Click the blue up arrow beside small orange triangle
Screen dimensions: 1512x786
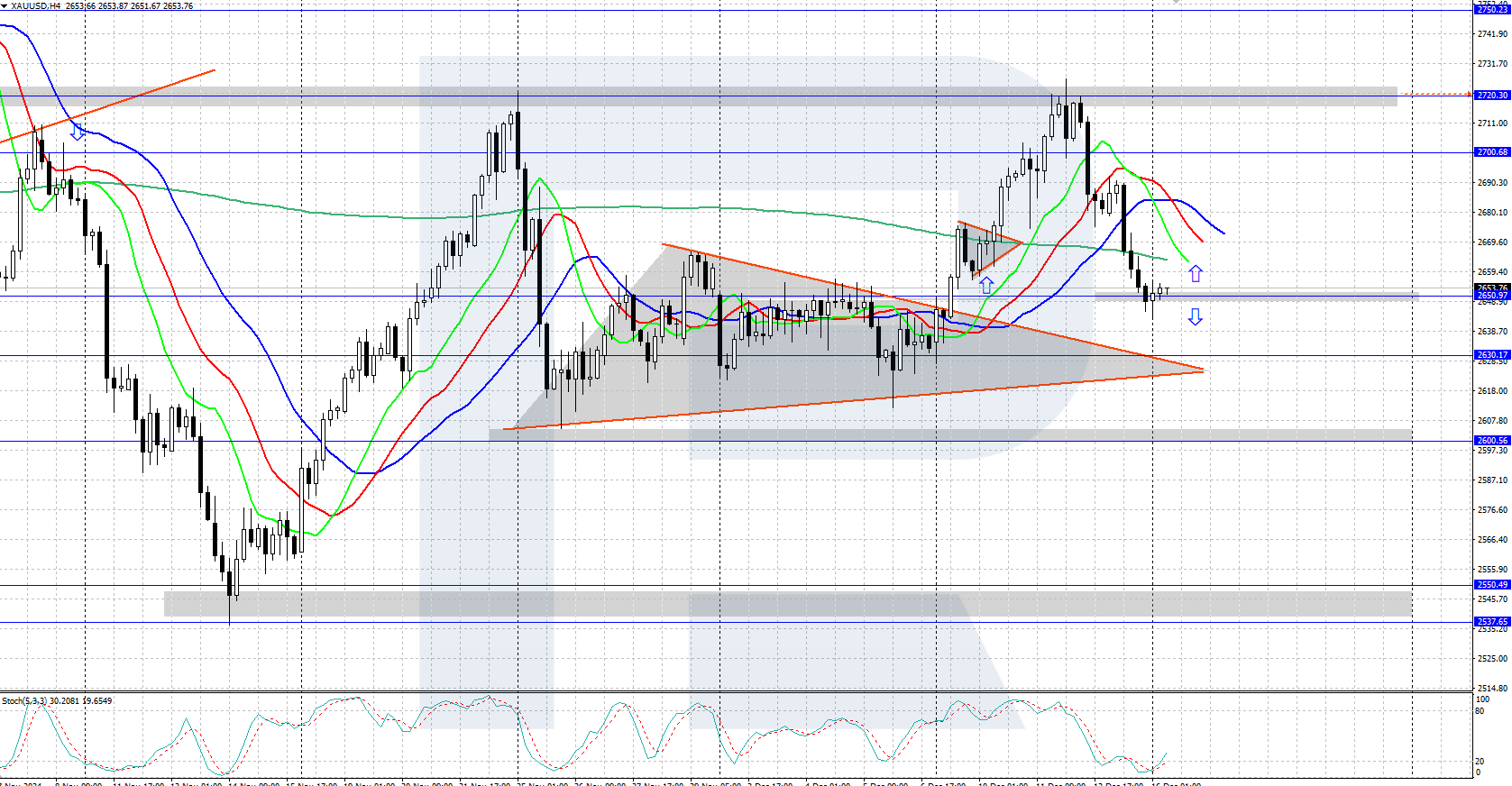coord(986,286)
